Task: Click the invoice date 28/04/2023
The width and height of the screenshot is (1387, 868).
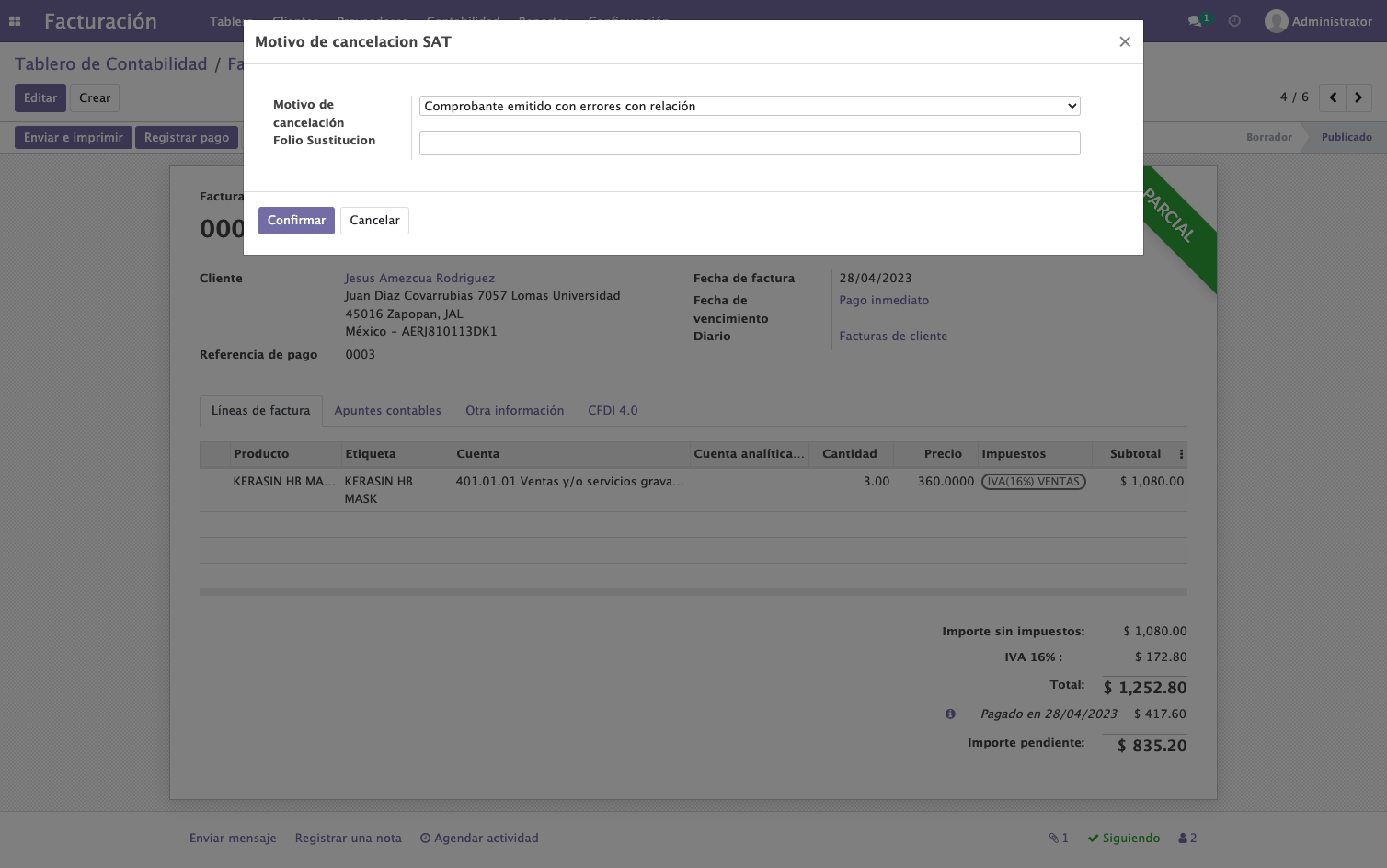Action: tap(876, 278)
